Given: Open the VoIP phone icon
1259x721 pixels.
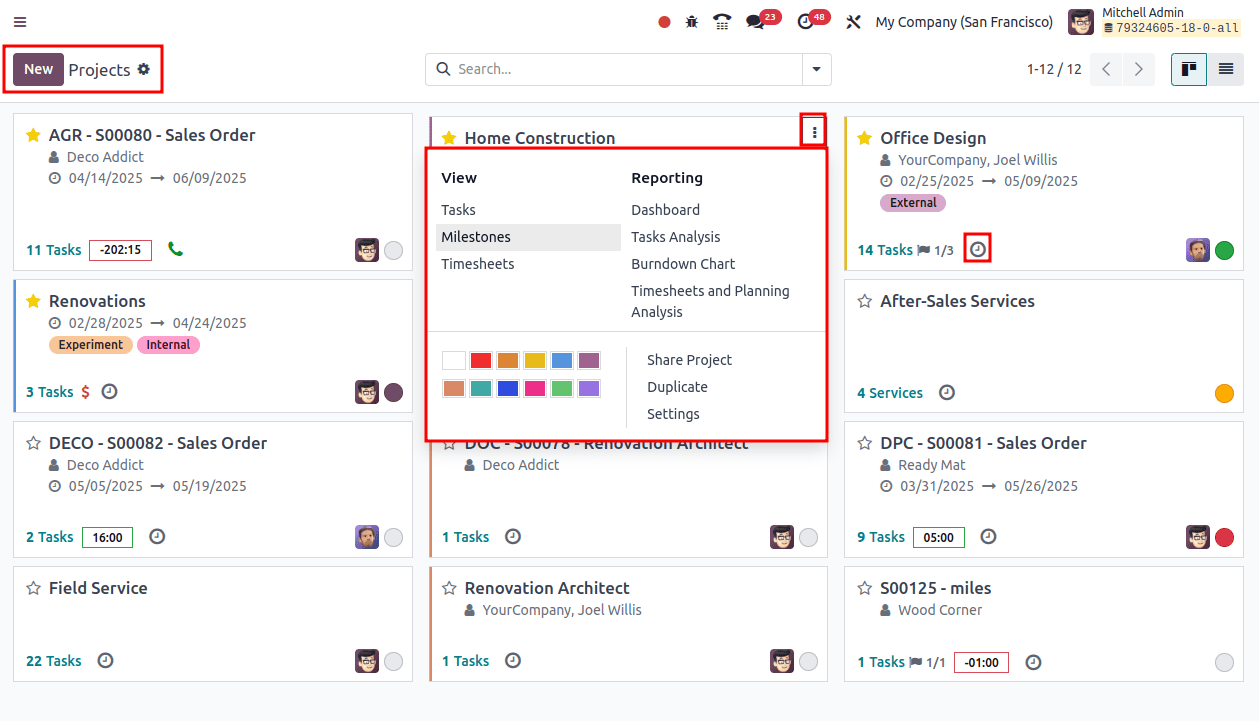Looking at the screenshot, I should click(x=722, y=22).
